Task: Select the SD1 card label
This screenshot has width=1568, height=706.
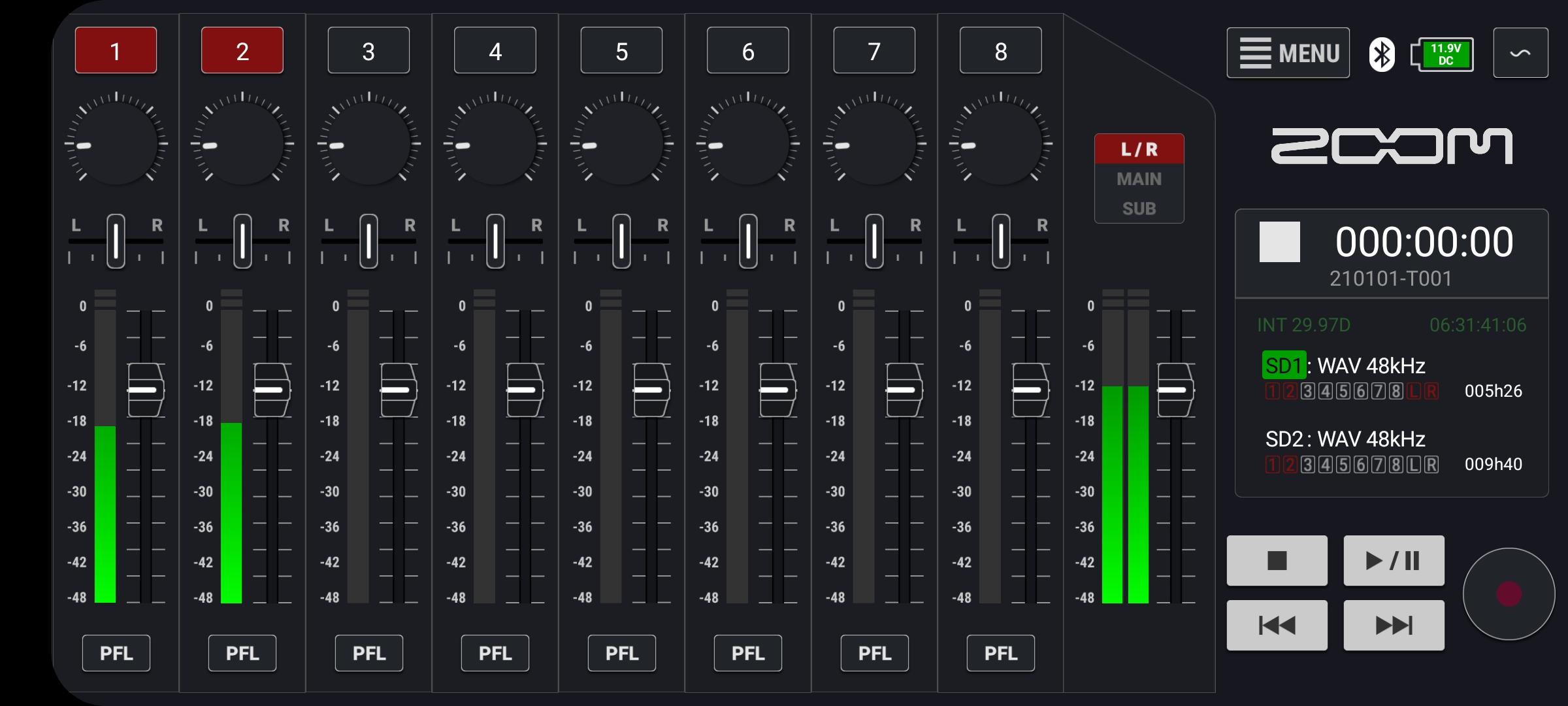Action: coord(1284,365)
